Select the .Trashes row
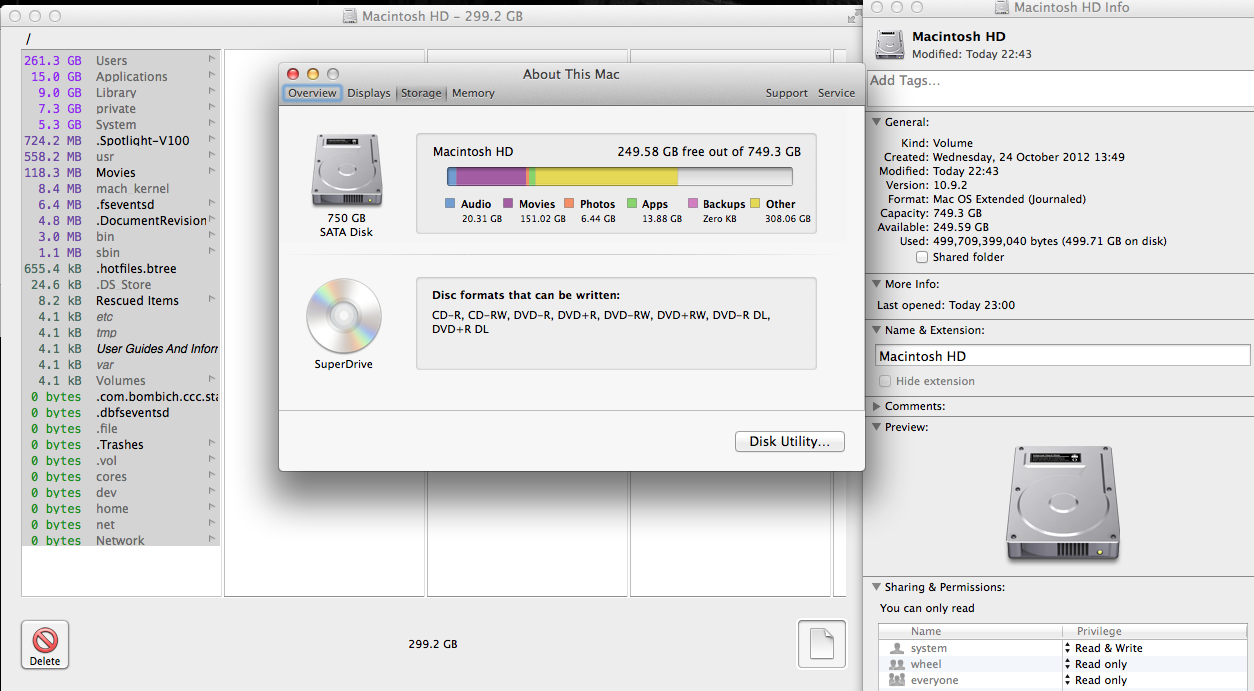The width and height of the screenshot is (1254, 691). point(121,444)
